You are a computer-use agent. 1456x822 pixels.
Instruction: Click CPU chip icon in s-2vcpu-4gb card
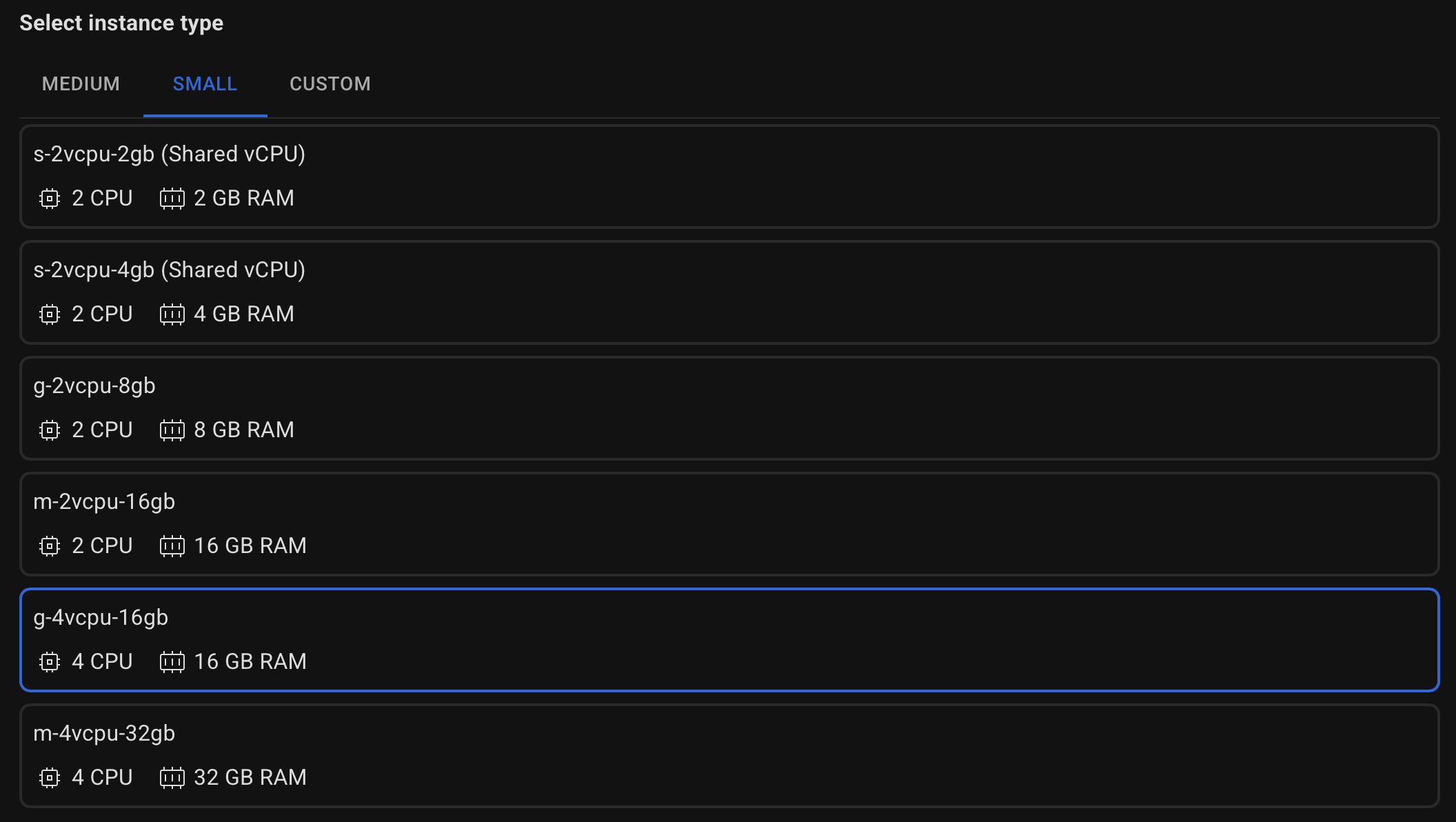pyautogui.click(x=50, y=314)
